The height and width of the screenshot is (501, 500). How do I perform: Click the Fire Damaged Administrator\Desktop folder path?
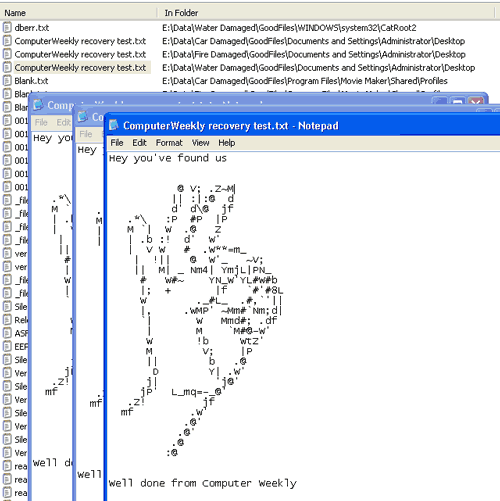click(314, 54)
